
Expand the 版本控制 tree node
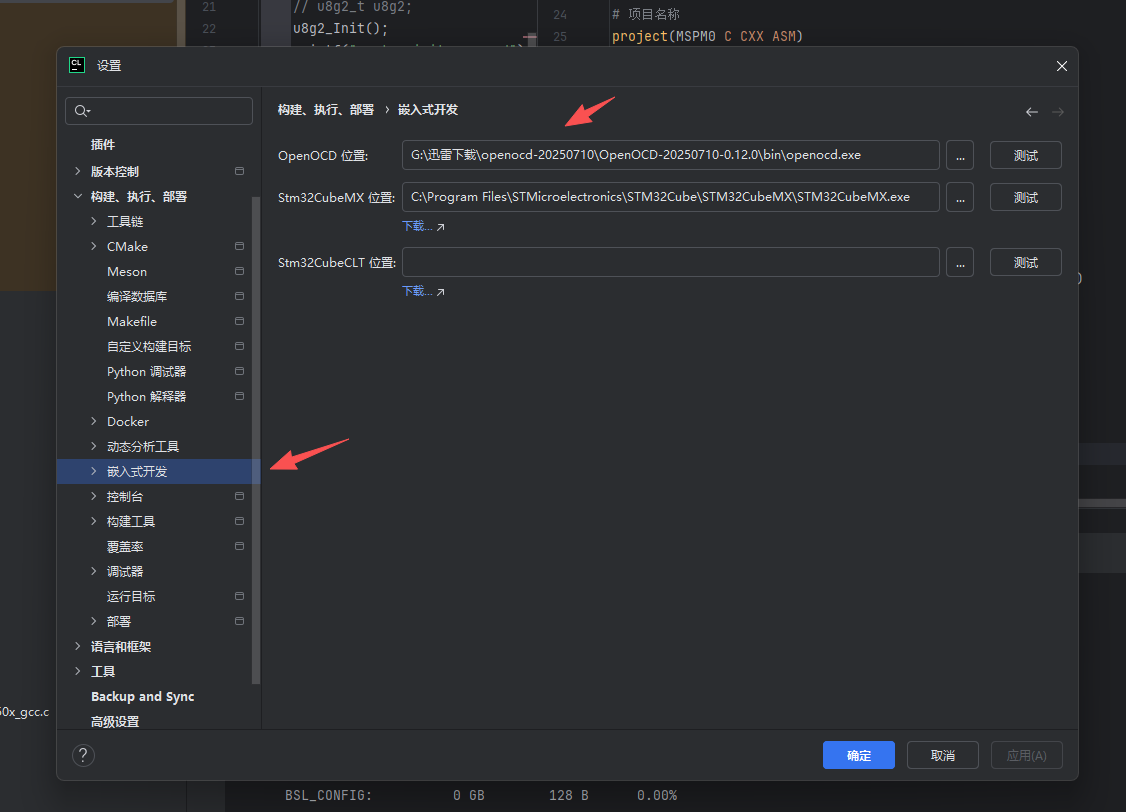(x=78, y=172)
